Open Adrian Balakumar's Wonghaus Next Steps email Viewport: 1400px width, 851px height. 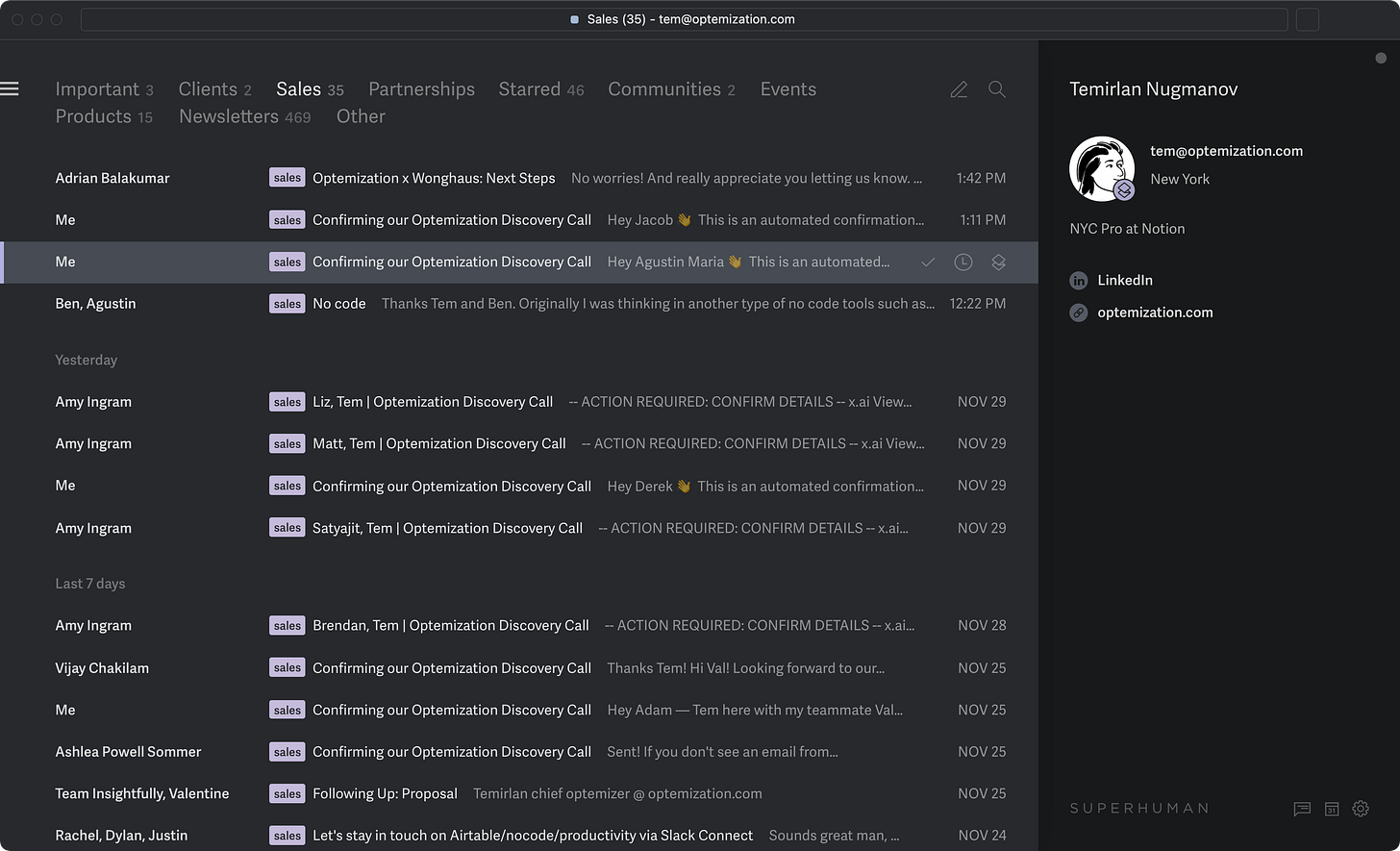click(519, 178)
